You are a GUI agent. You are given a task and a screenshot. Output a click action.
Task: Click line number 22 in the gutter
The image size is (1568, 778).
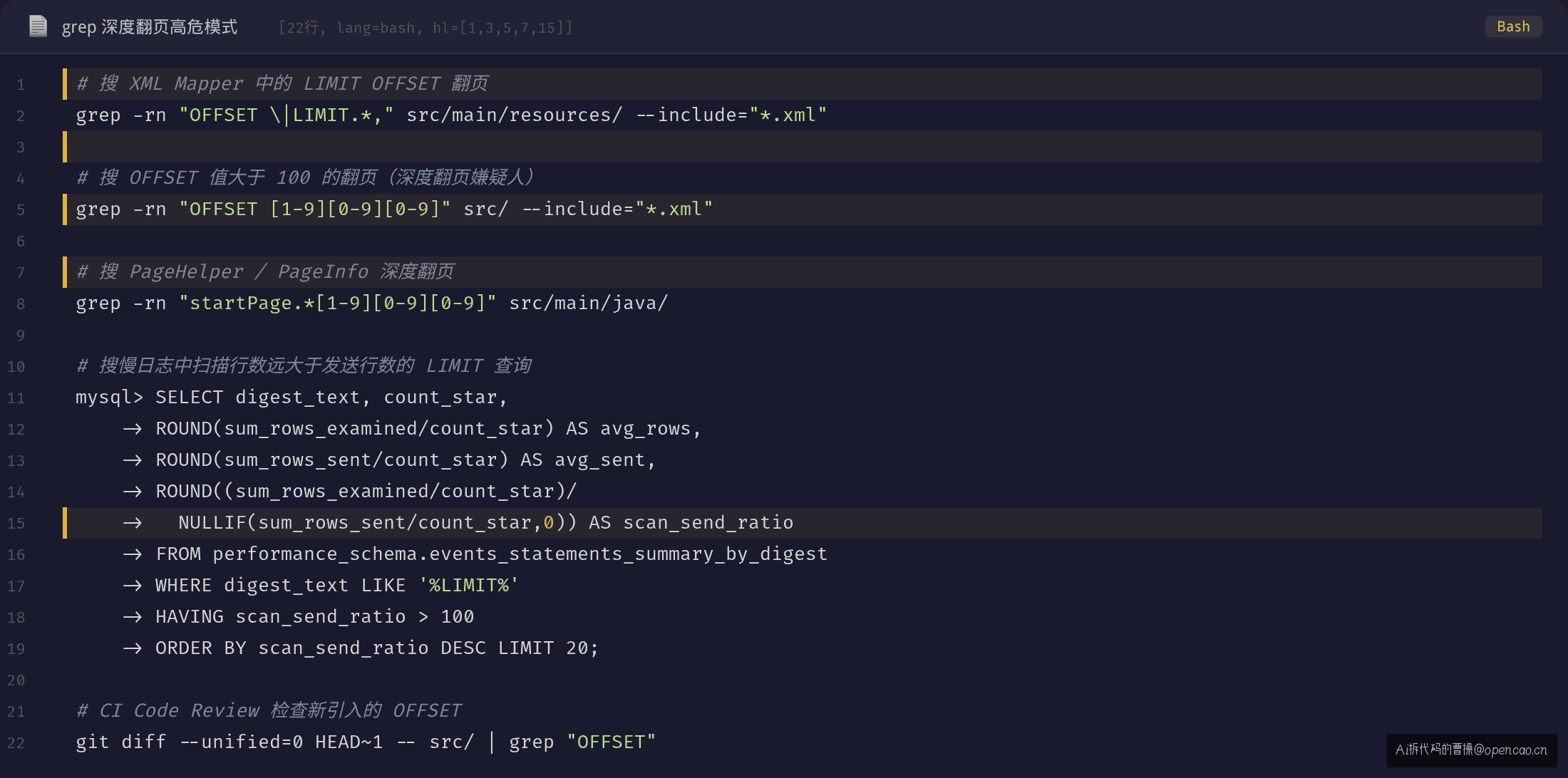click(16, 742)
